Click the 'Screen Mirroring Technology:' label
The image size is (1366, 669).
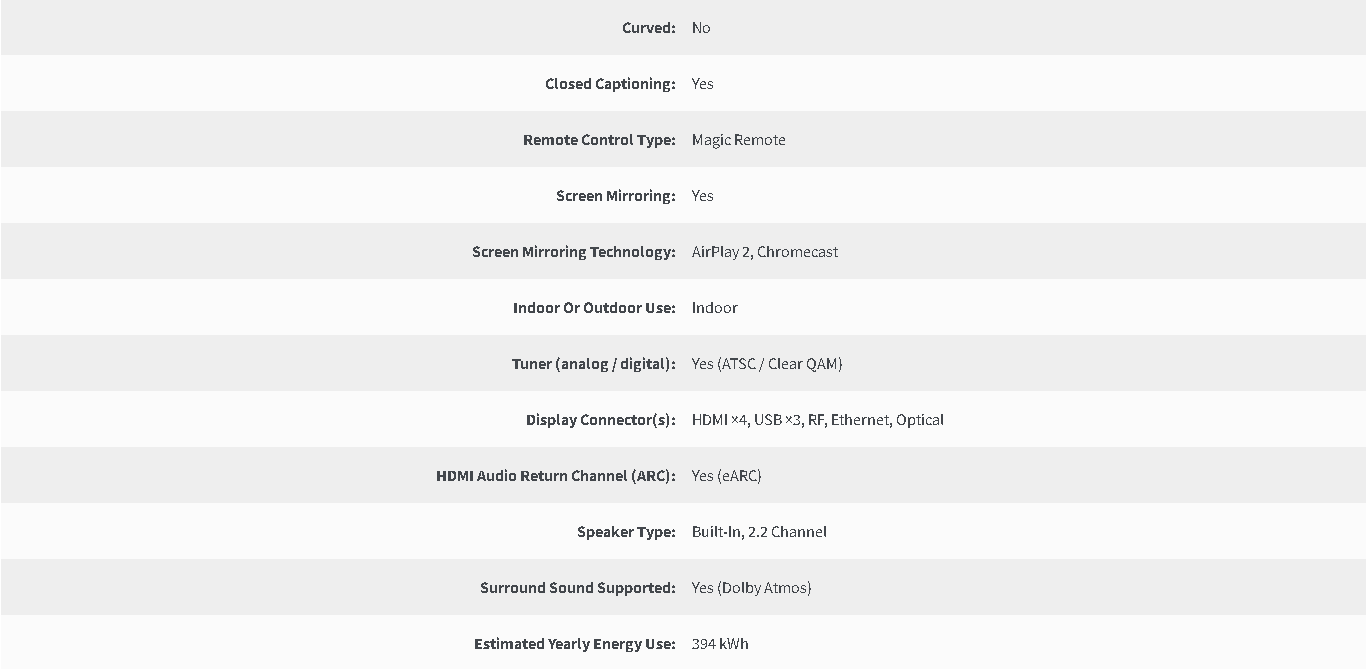[574, 252]
